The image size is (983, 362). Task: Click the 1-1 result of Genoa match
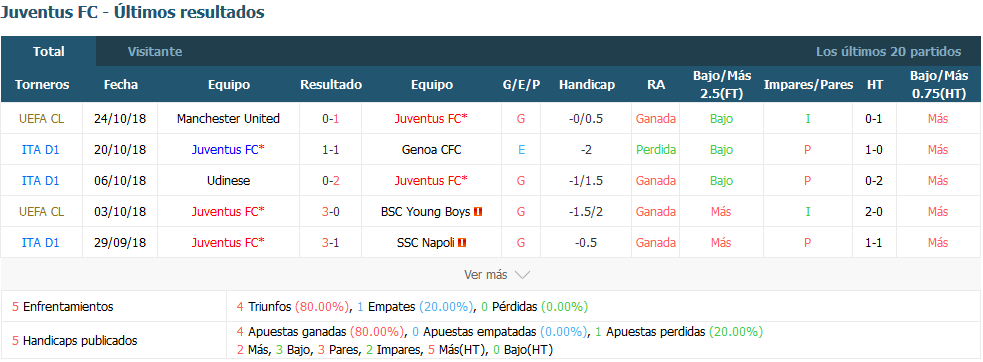point(330,150)
